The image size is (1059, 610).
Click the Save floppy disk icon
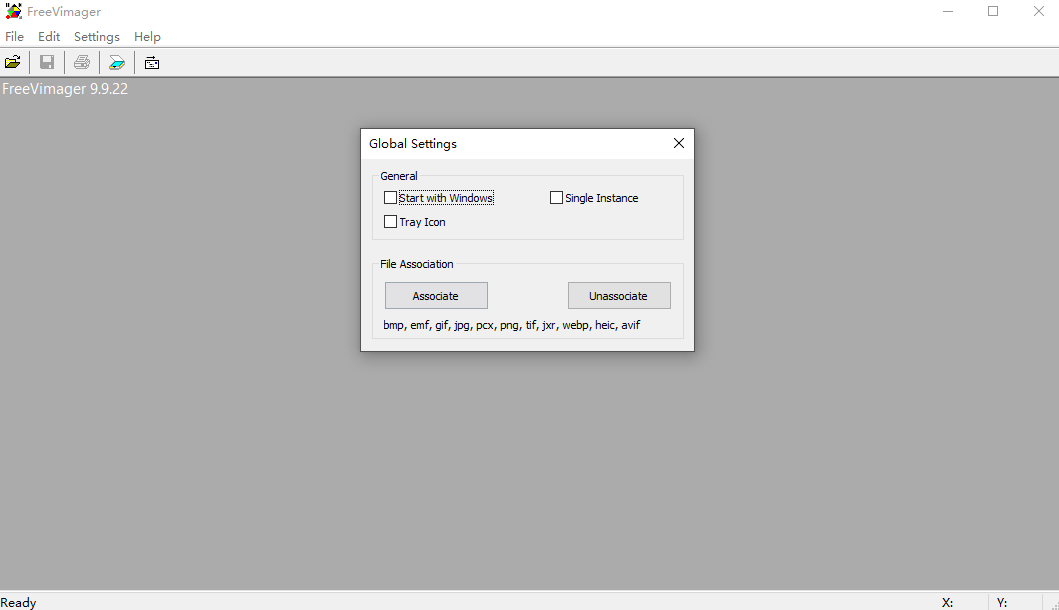tap(47, 63)
